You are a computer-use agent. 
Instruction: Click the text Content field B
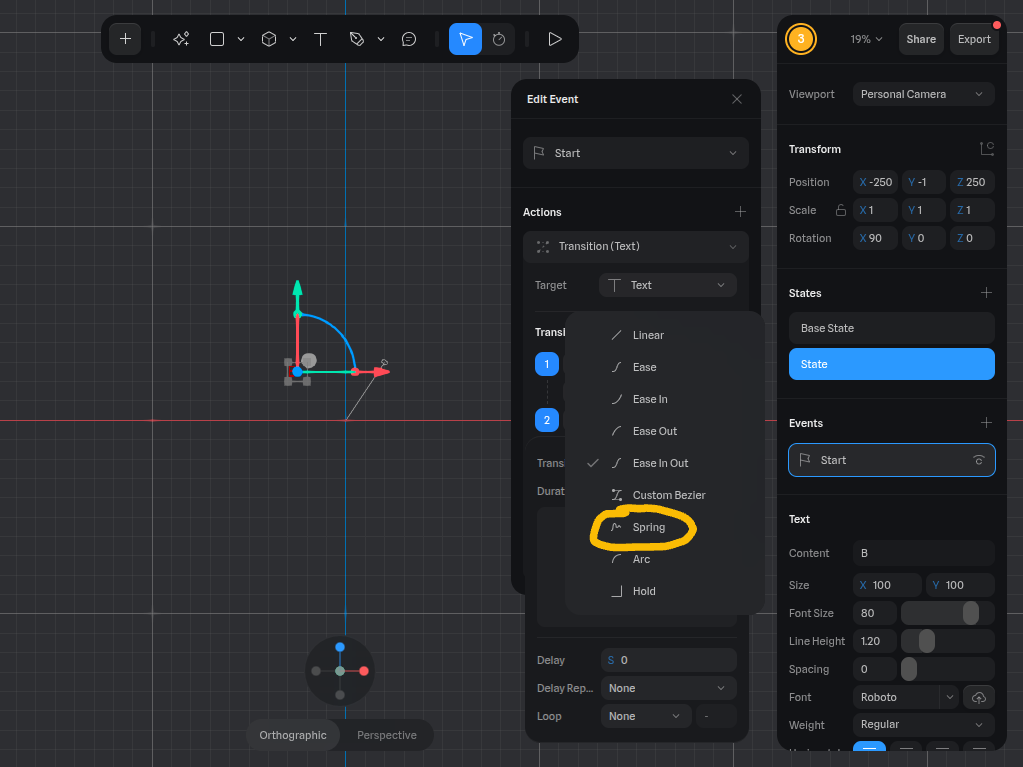[x=923, y=553]
